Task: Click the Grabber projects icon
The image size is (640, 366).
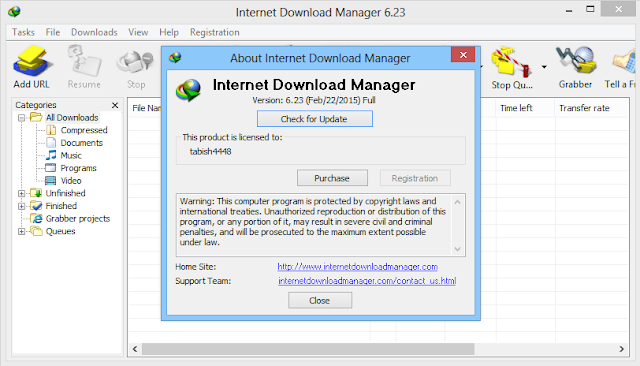Action: point(37,218)
